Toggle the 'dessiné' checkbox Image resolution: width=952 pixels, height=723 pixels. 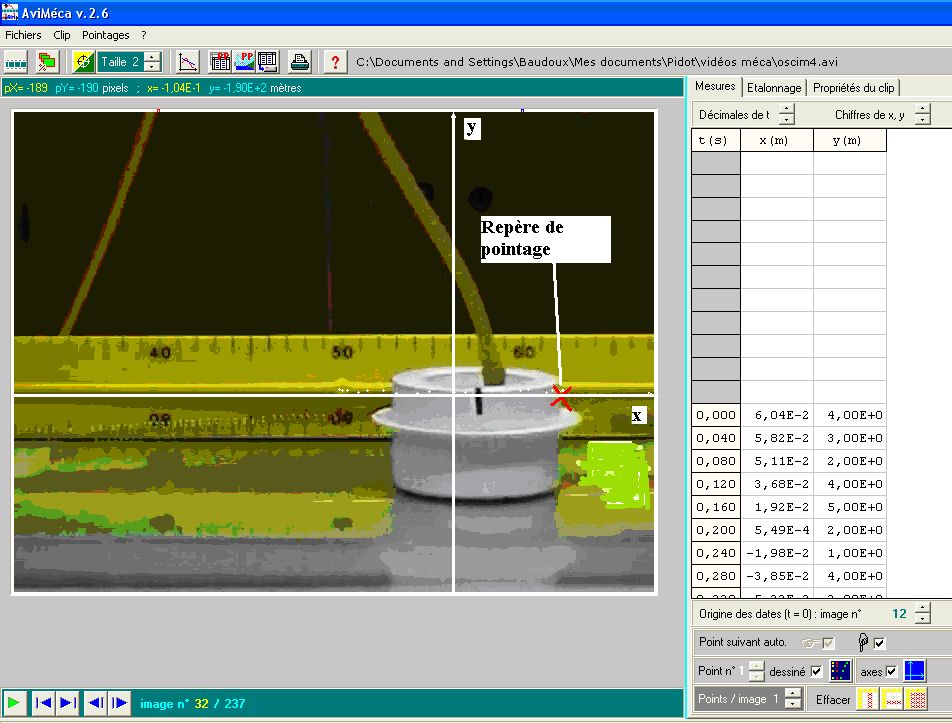click(x=816, y=671)
